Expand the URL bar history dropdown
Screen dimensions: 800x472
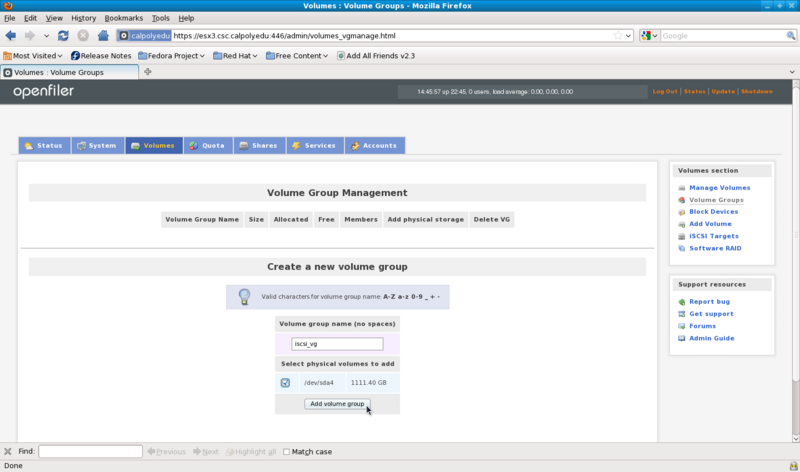(x=629, y=36)
